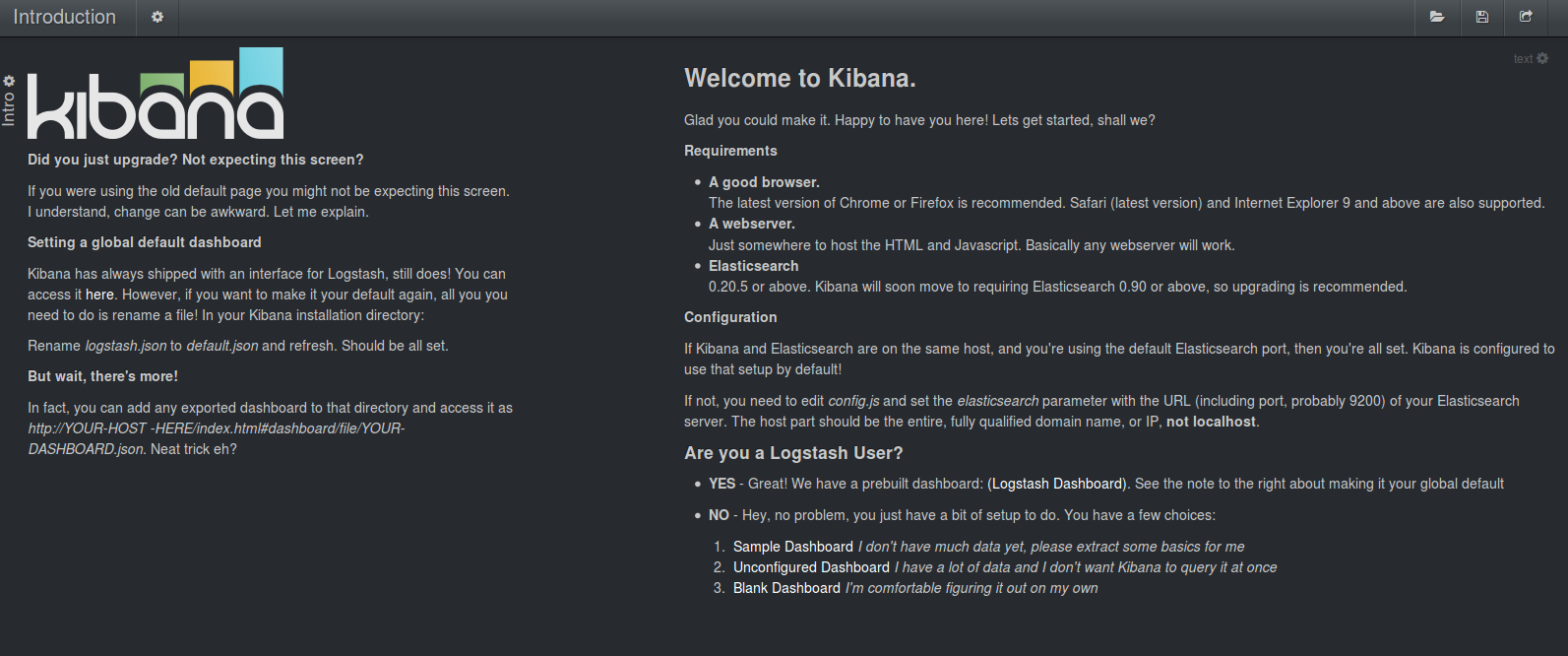Open the text panel's gear settings
Image resolution: width=1568 pixels, height=656 pixels.
(1542, 58)
